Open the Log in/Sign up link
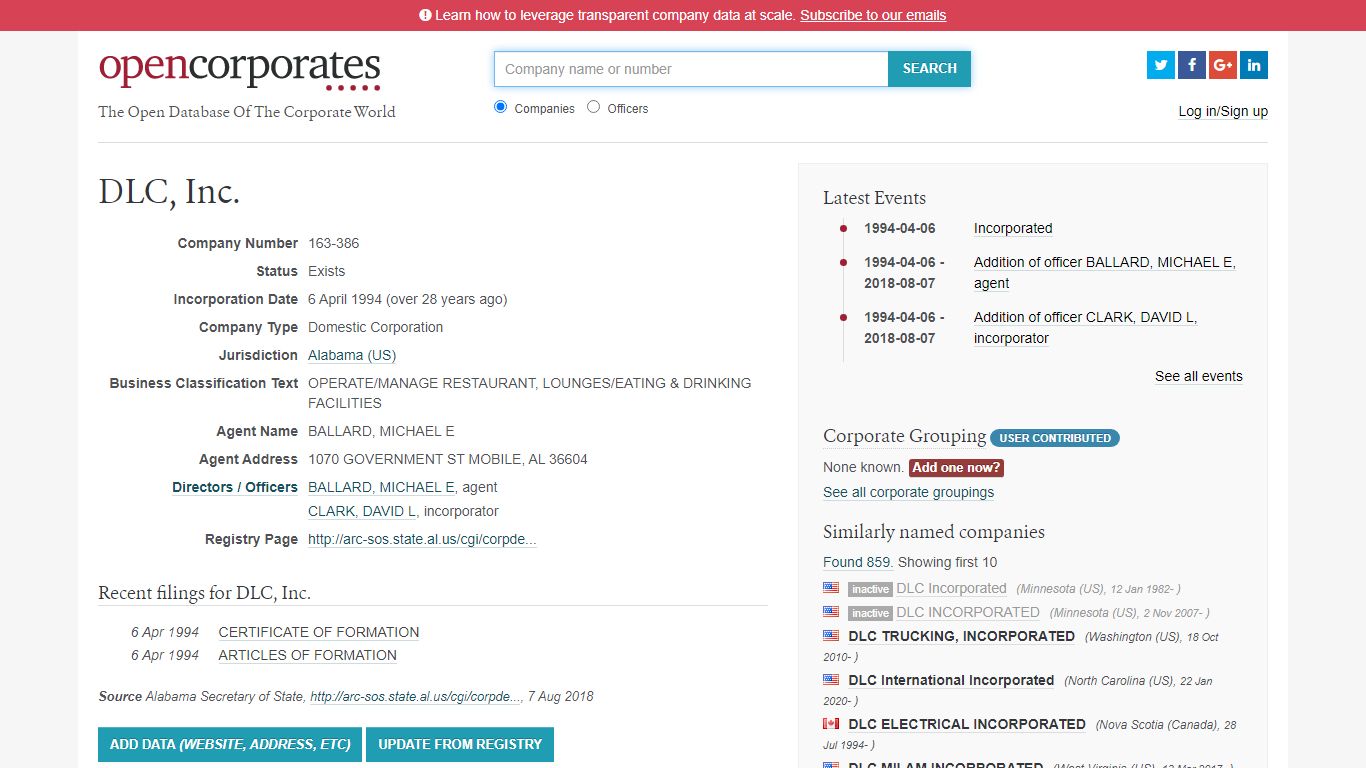 [1223, 111]
